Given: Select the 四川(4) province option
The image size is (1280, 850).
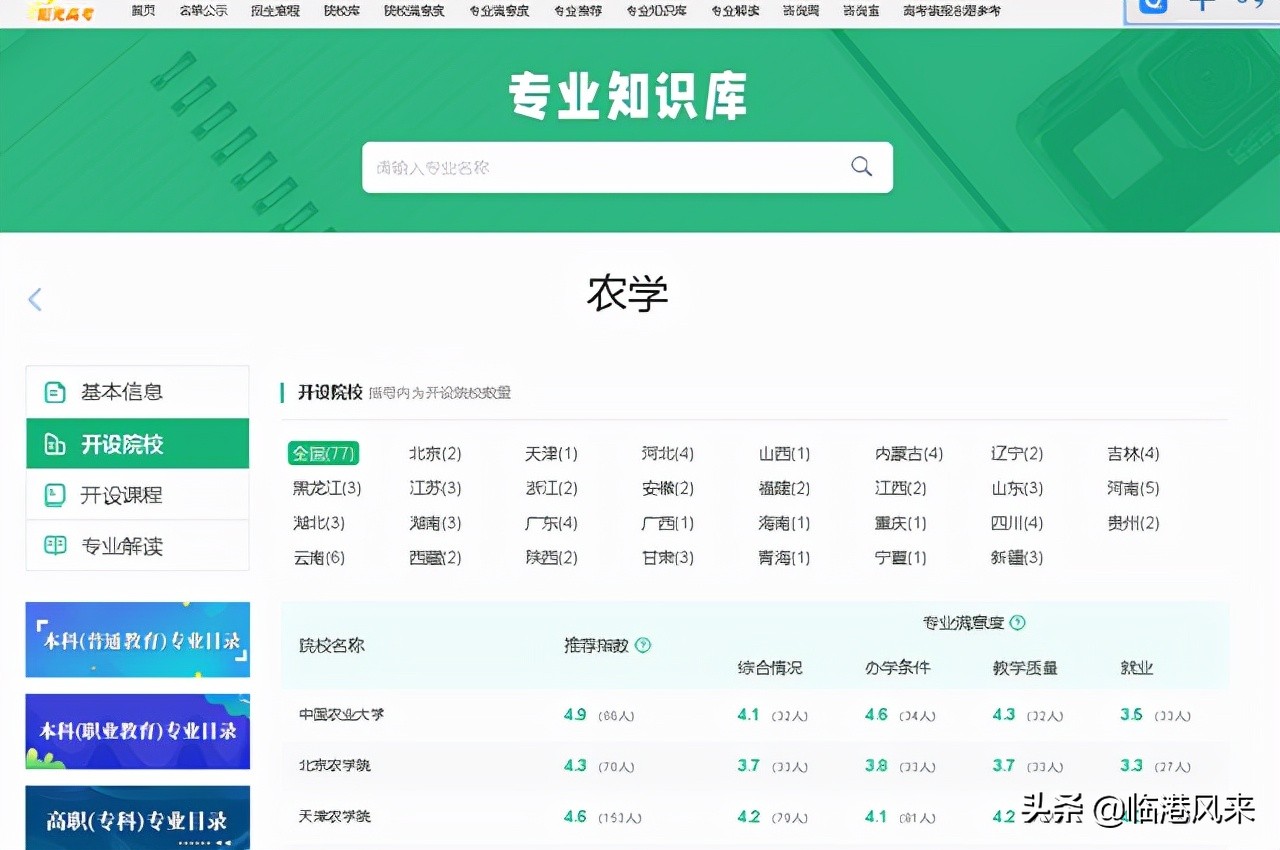Looking at the screenshot, I should coord(1017,523).
